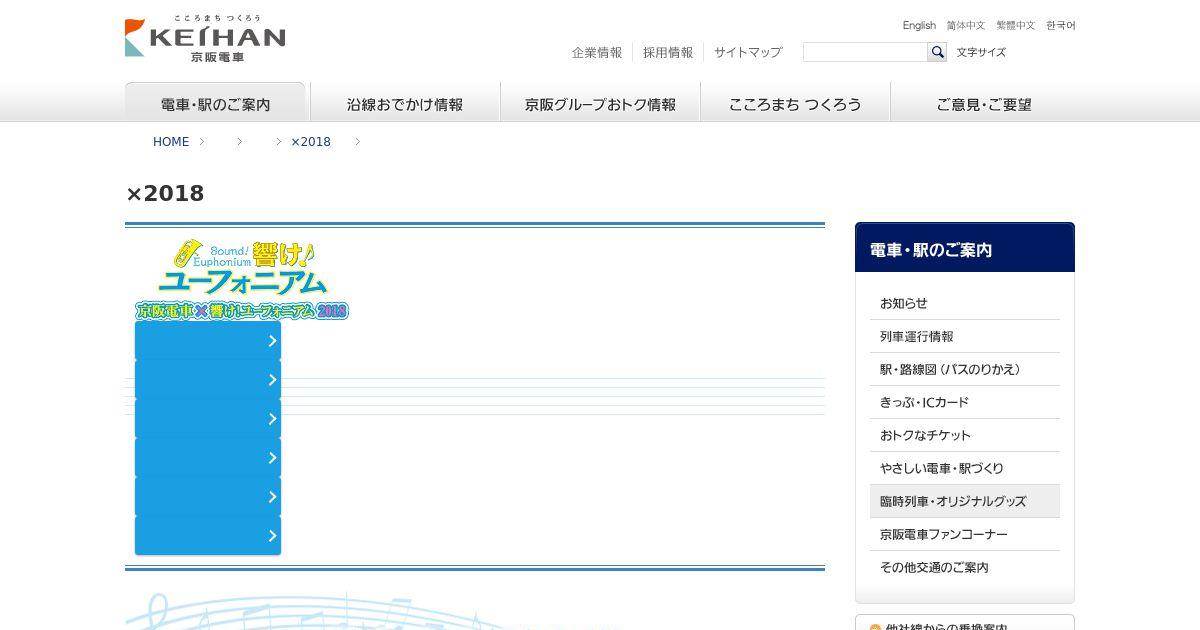Image resolution: width=1200 pixels, height=630 pixels.
Task: Go to HOME in the breadcrumb
Action: [x=171, y=142]
